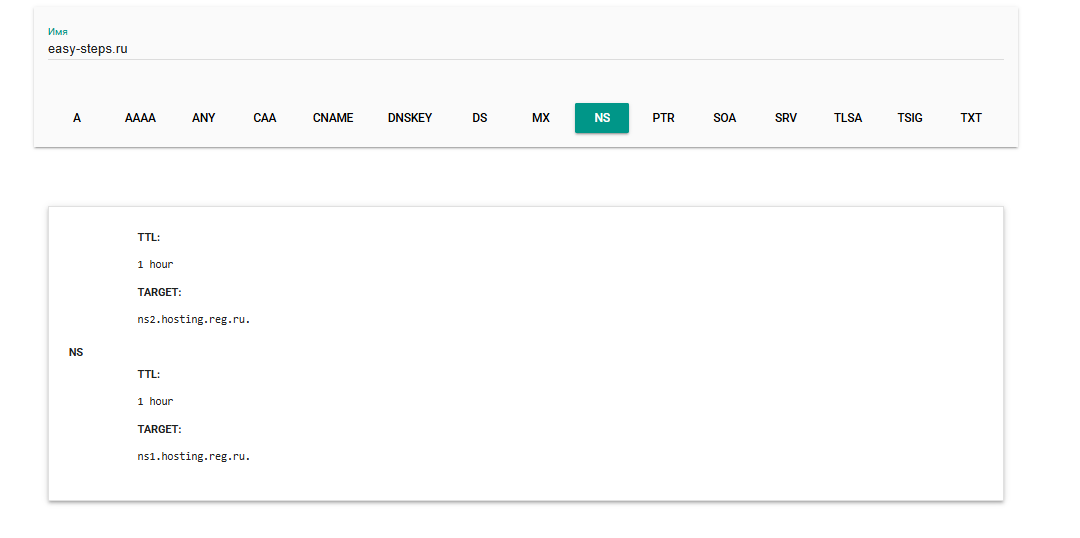
Task: Select the PTR record type
Action: point(663,118)
